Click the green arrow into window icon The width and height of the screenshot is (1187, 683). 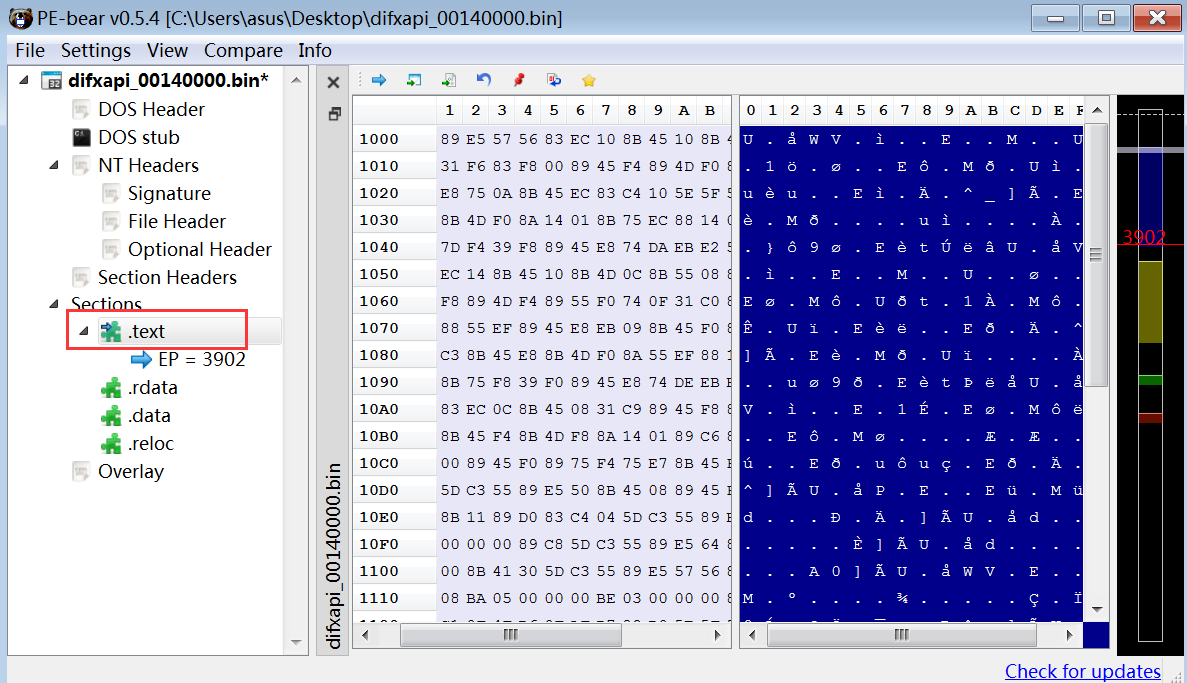pos(413,80)
